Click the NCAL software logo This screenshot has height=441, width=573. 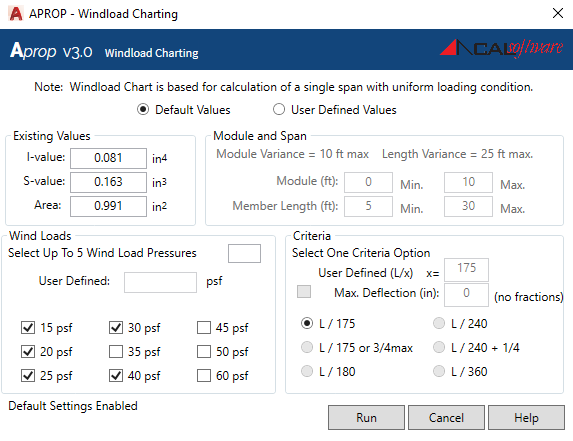pos(501,49)
